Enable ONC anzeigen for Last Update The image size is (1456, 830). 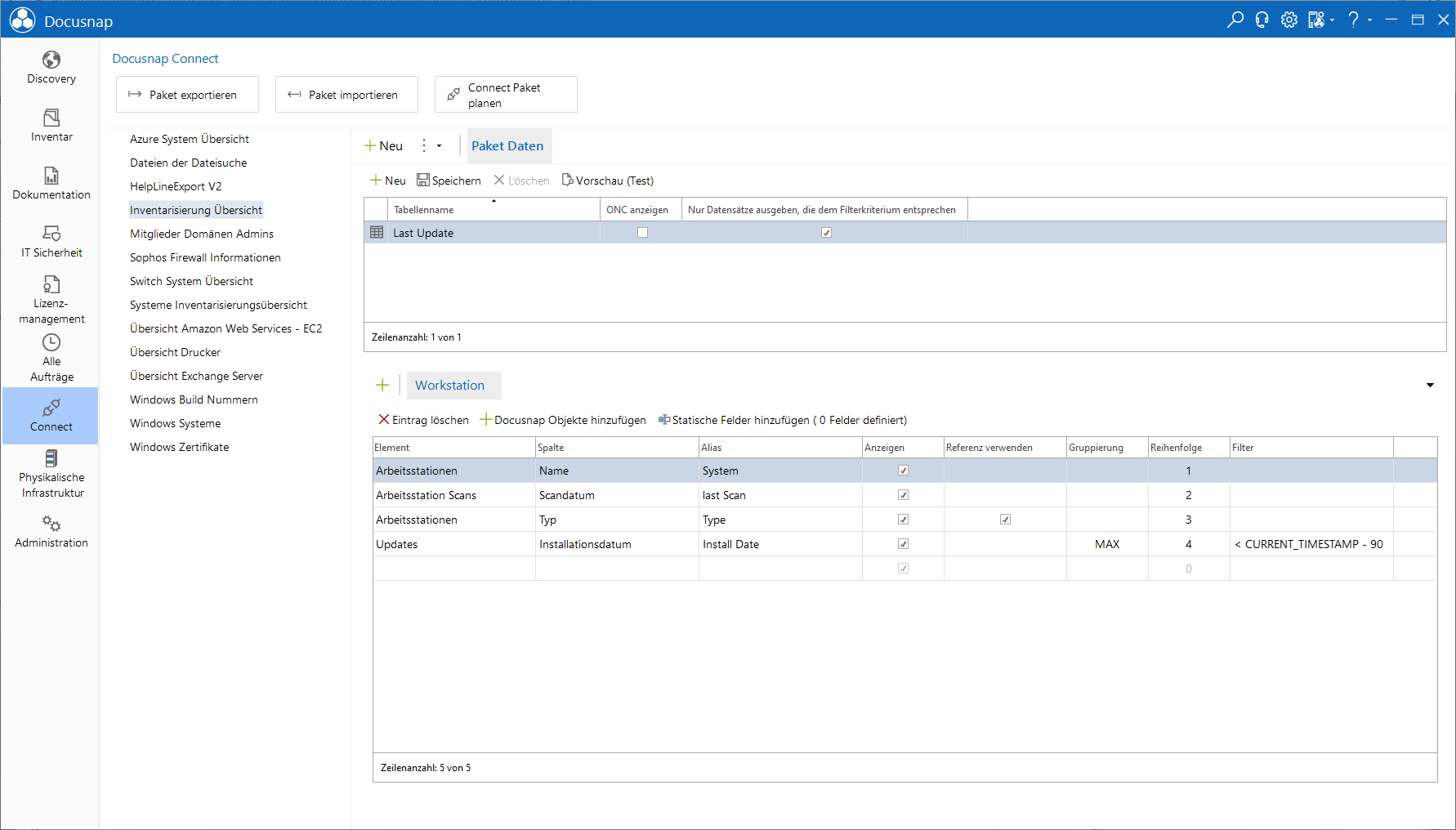click(642, 233)
